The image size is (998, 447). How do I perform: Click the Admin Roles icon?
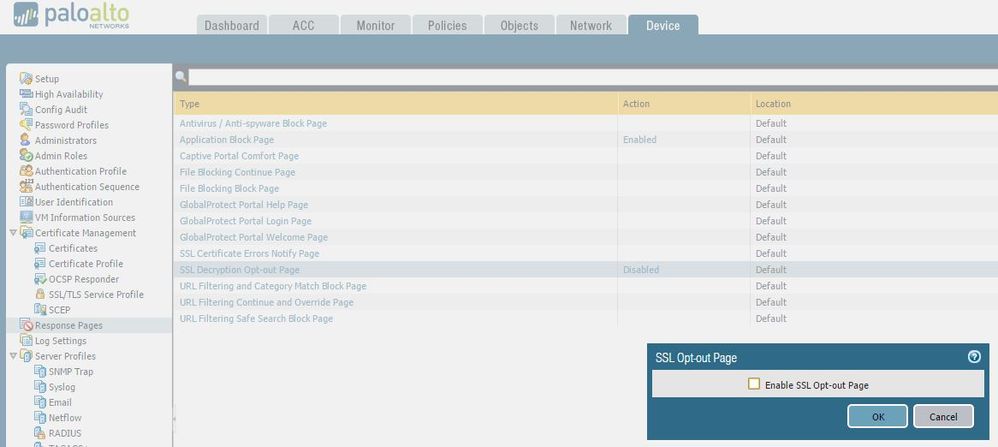25,155
